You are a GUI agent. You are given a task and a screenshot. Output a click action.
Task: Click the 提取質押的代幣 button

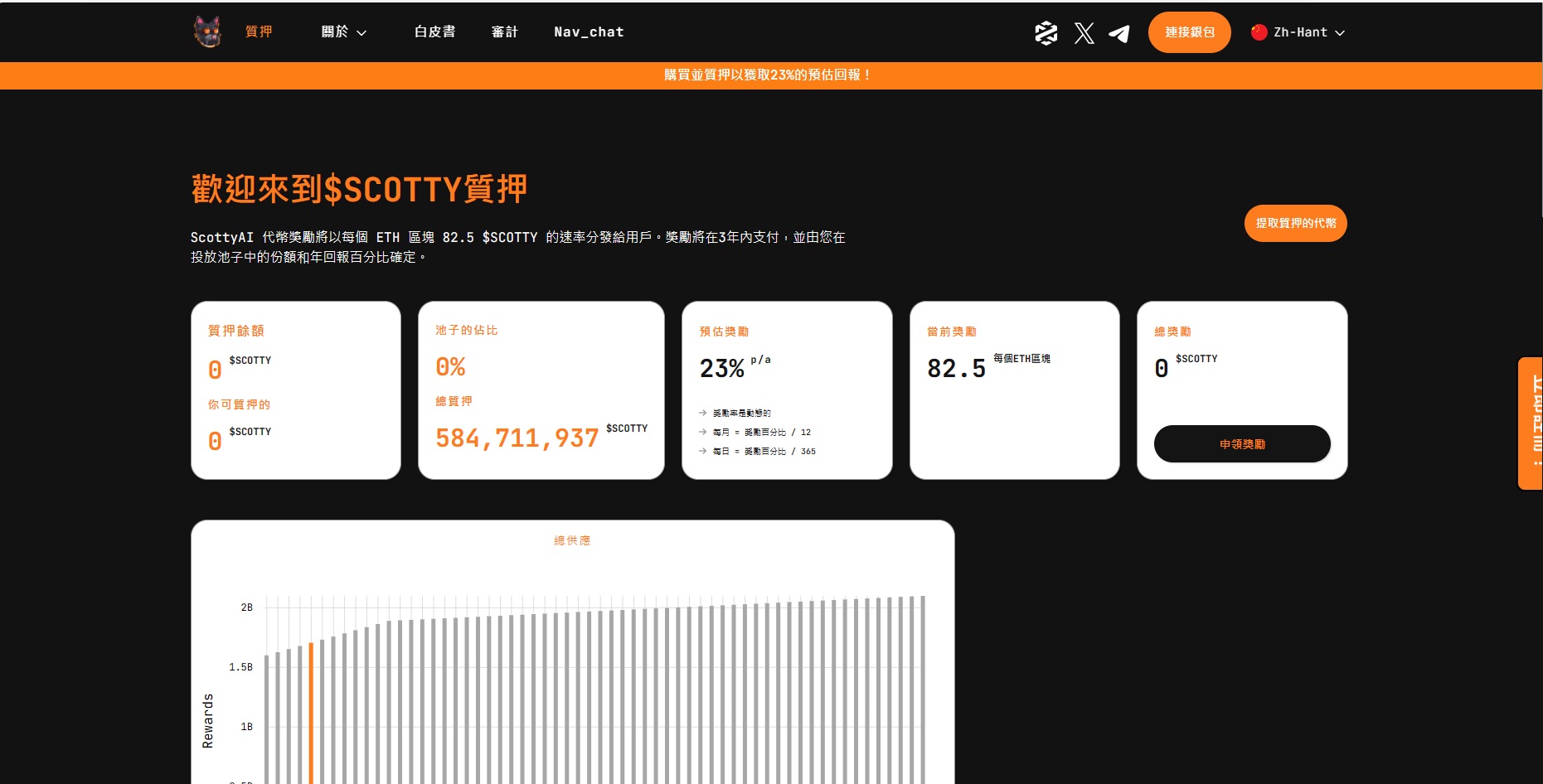(x=1295, y=223)
